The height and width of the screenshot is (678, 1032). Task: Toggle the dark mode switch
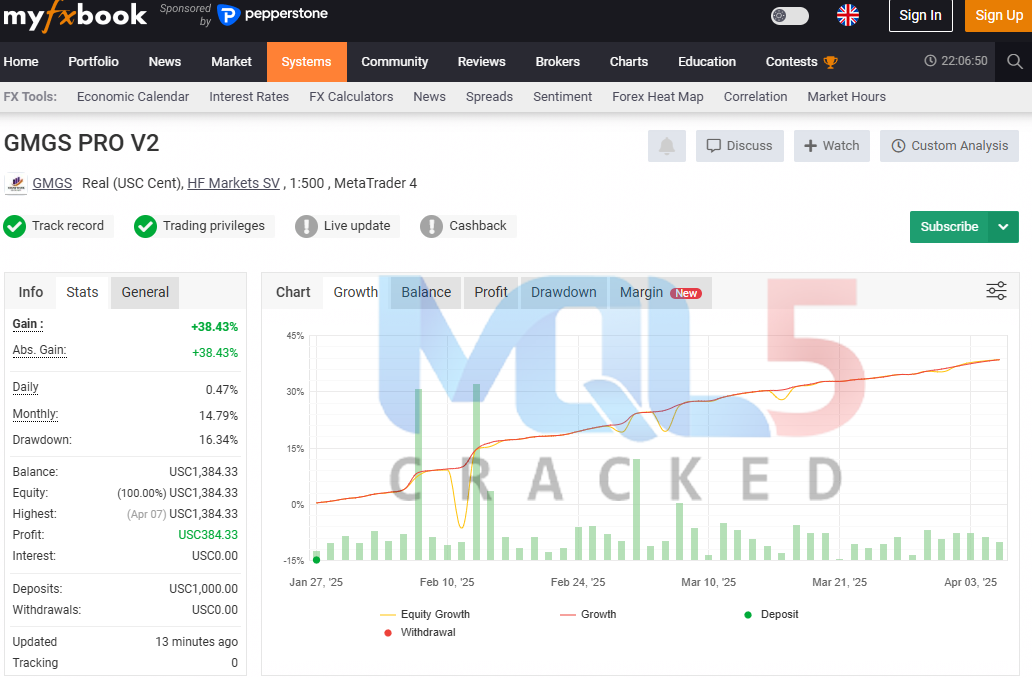coord(790,16)
